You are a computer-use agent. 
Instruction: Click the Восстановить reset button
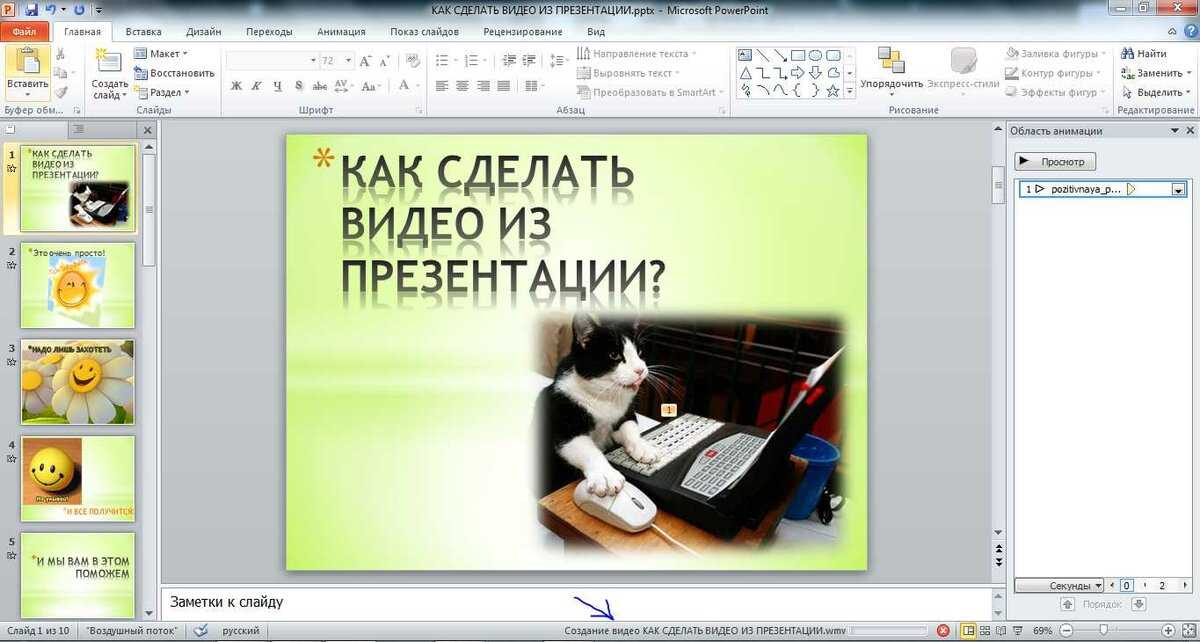pos(175,73)
